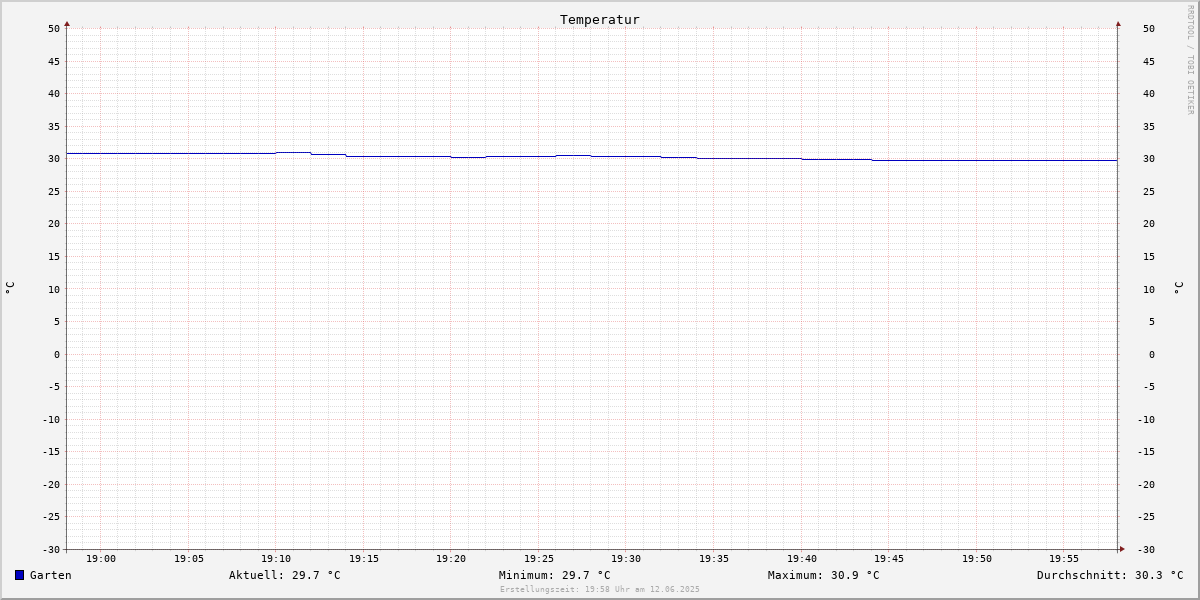Click the 19:35 time axis label
Viewport: 1200px width, 600px height.
point(714,558)
